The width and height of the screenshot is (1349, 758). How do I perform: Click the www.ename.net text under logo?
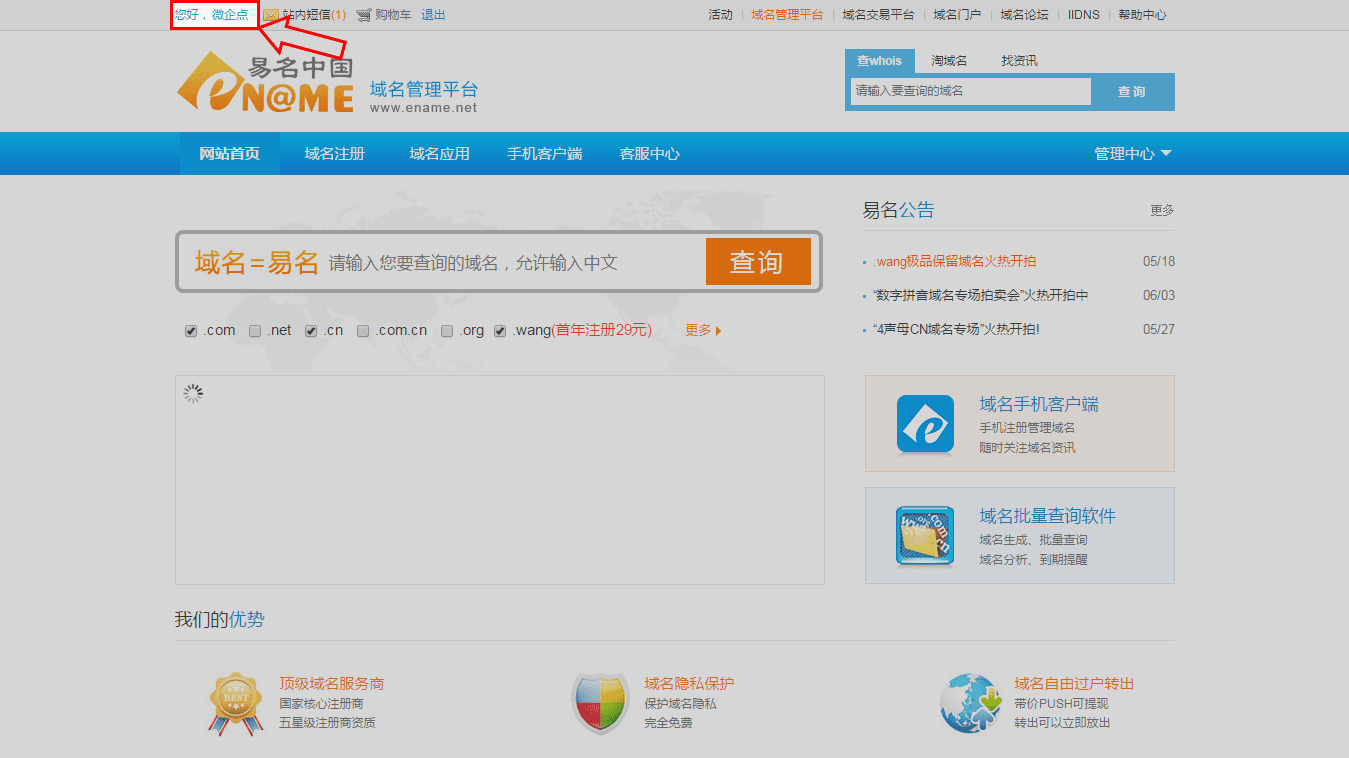(x=423, y=108)
